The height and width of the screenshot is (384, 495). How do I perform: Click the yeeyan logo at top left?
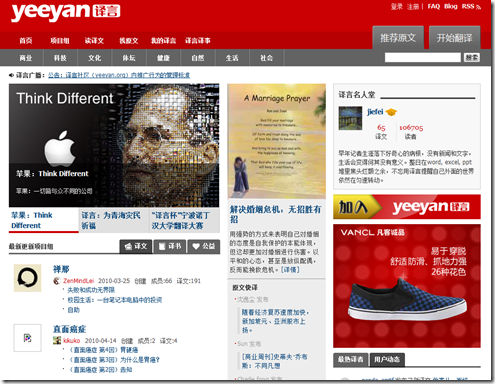66,12
